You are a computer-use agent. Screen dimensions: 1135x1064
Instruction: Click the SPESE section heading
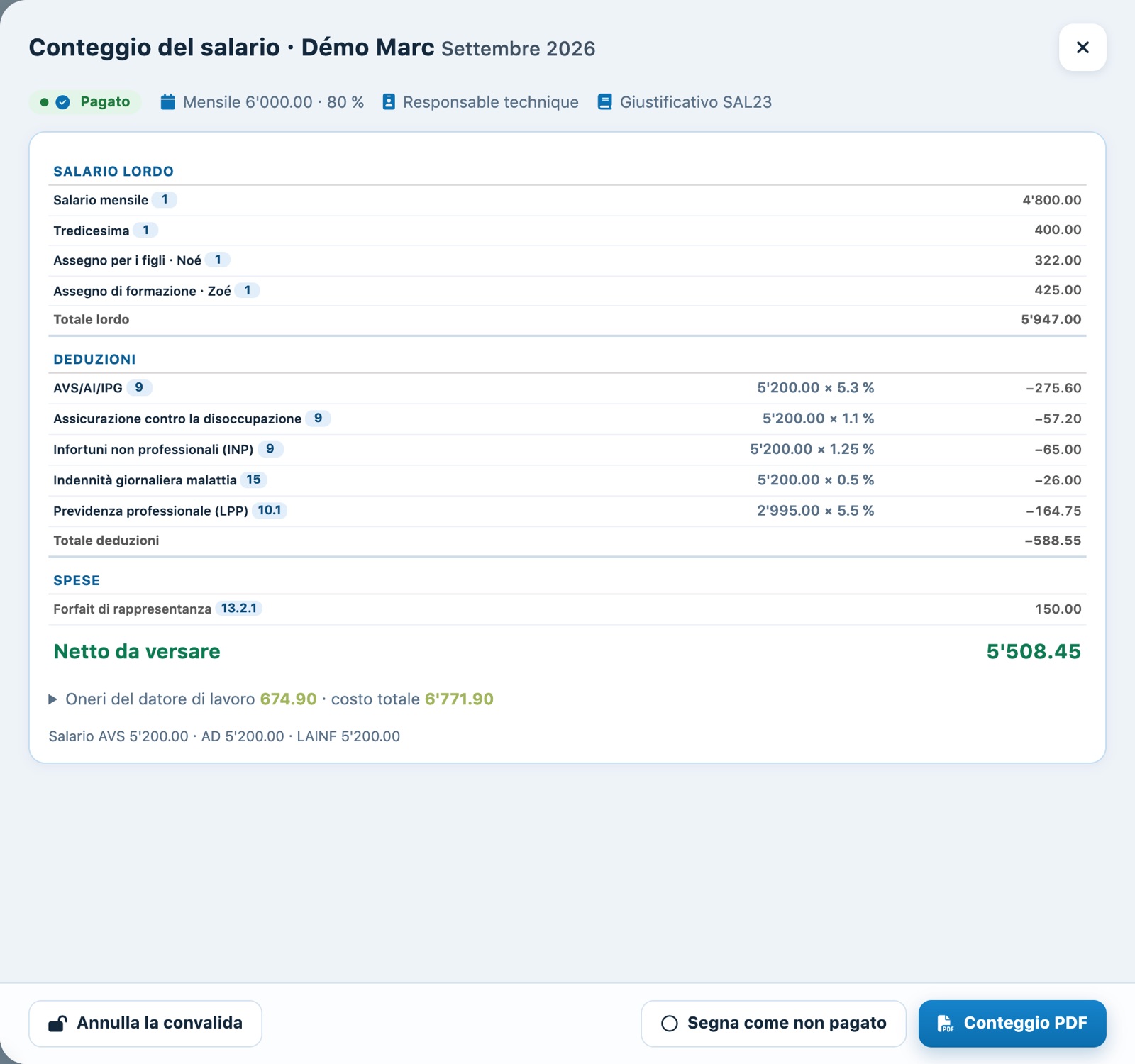pos(77,580)
